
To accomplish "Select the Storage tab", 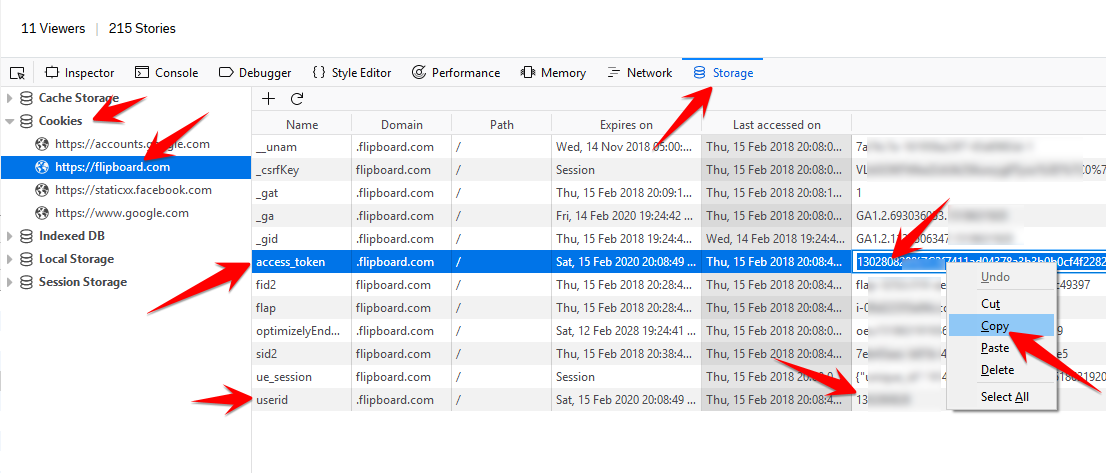I will tap(723, 73).
